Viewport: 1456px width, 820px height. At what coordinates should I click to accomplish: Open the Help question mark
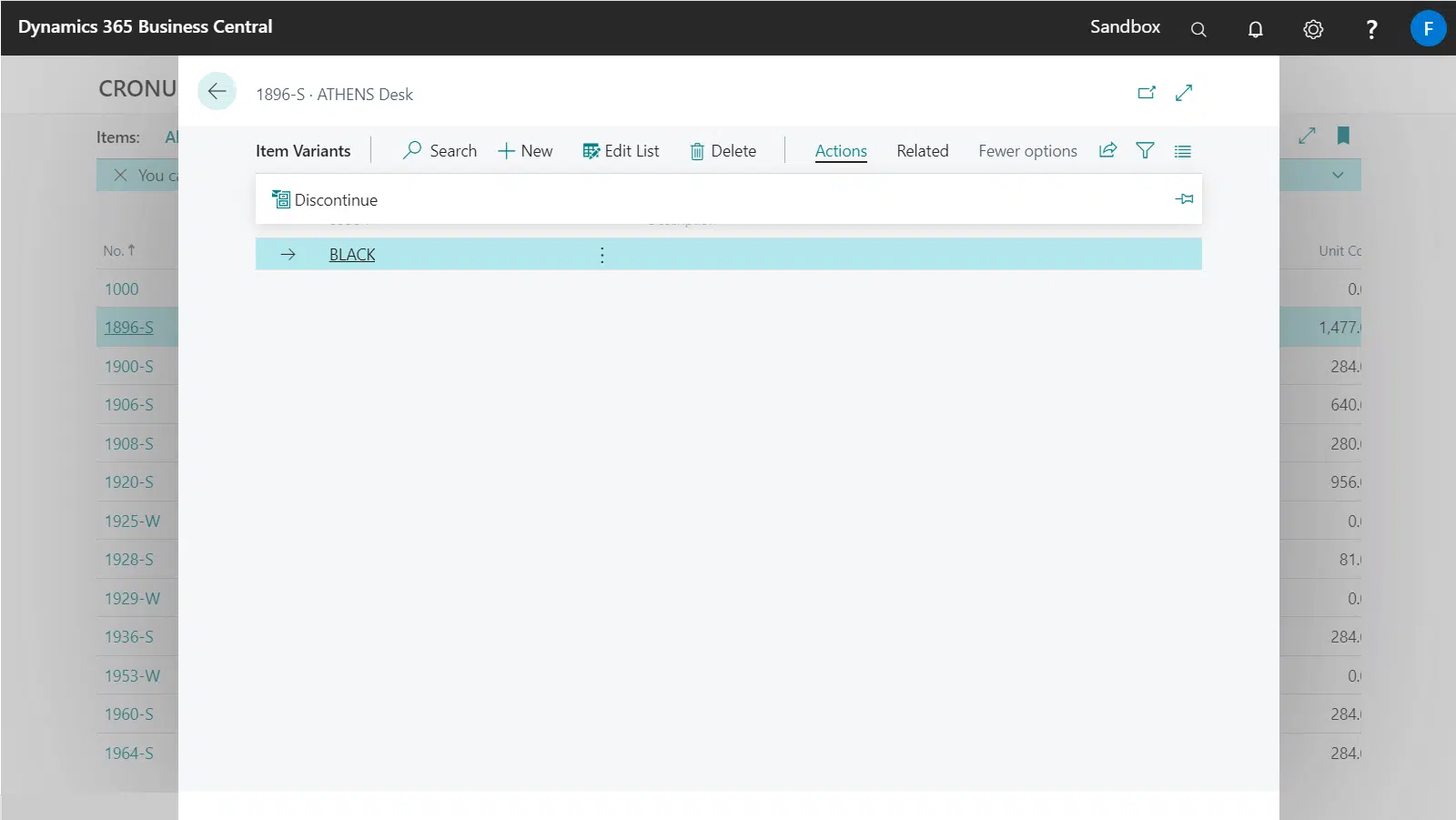1371,29
